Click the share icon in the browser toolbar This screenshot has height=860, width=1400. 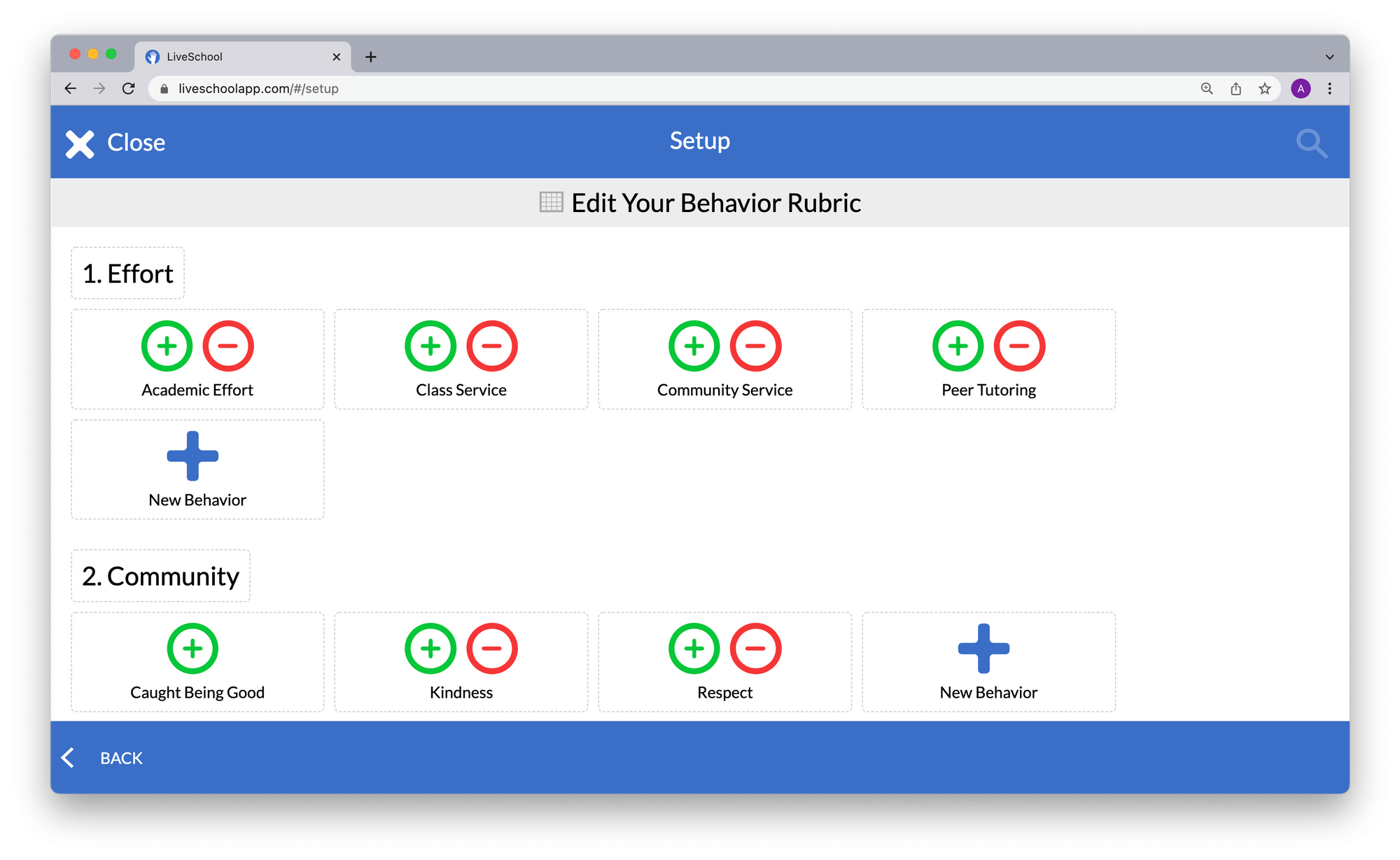coord(1235,88)
